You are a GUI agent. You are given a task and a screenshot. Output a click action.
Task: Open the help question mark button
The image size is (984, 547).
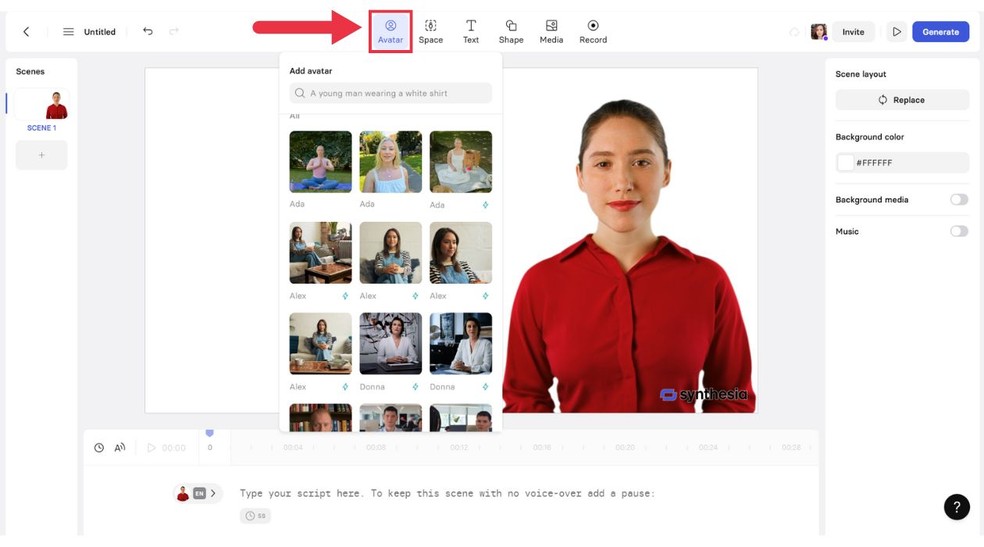pyautogui.click(x=956, y=507)
